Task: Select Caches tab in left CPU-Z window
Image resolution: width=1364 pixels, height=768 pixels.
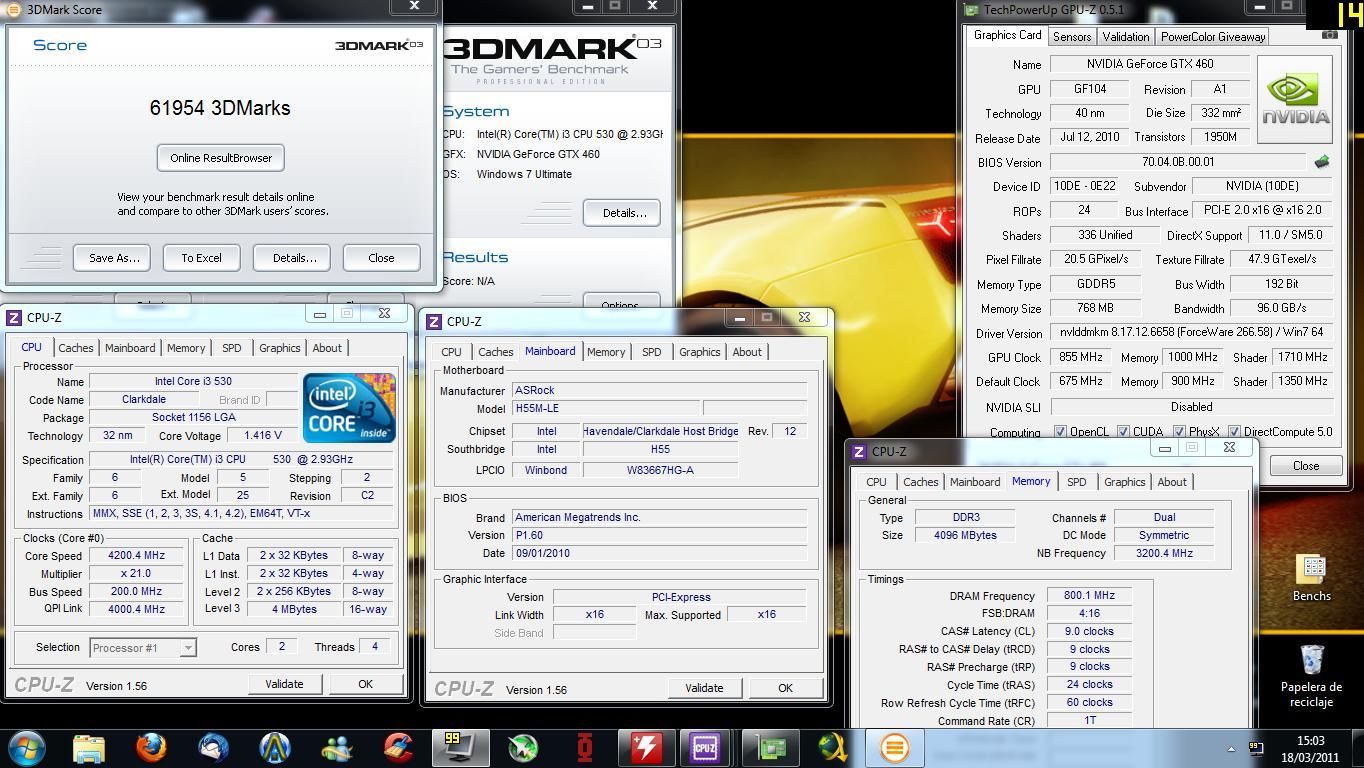Action: coord(75,348)
